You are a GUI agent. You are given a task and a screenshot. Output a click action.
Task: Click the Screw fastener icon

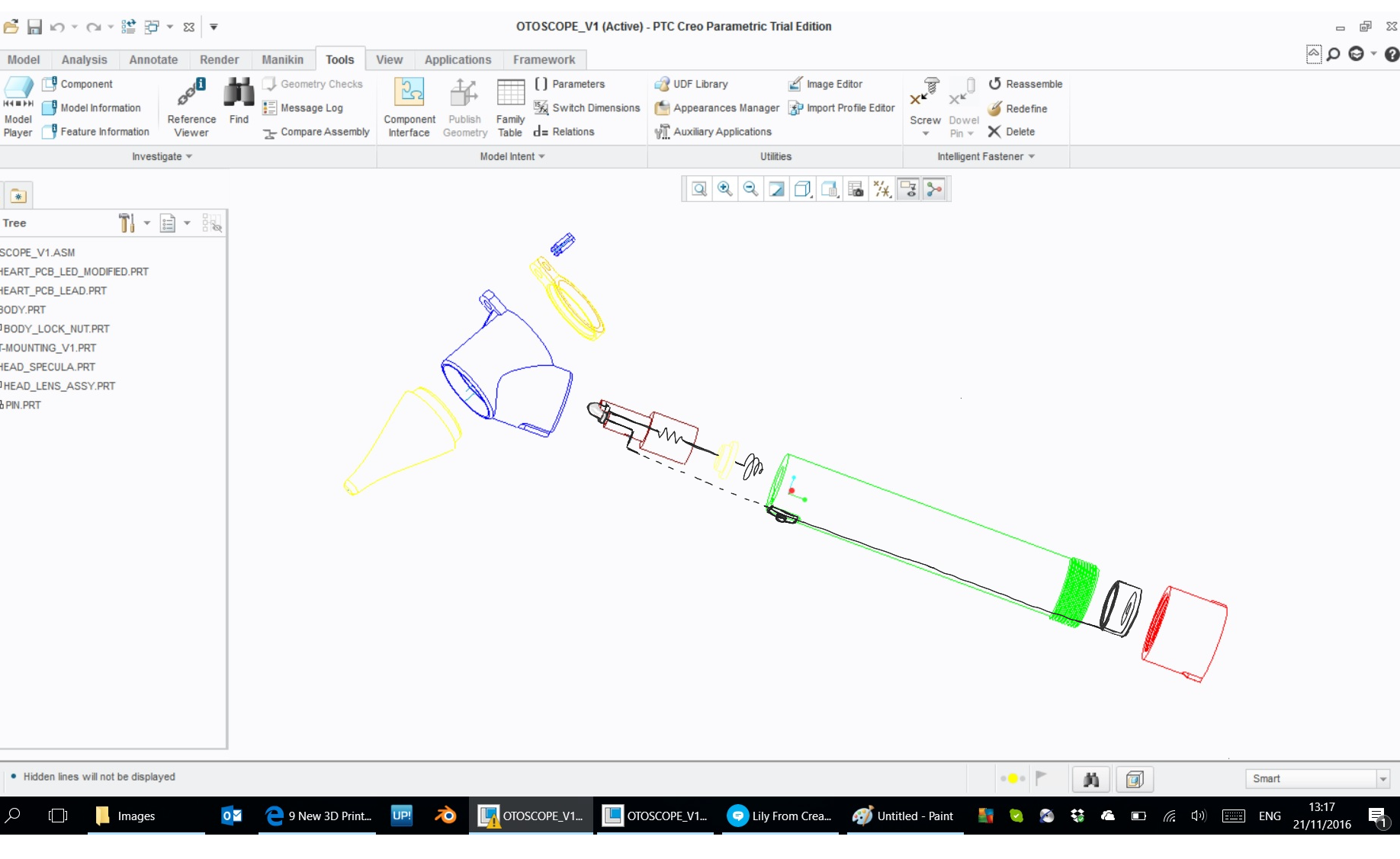point(925,91)
